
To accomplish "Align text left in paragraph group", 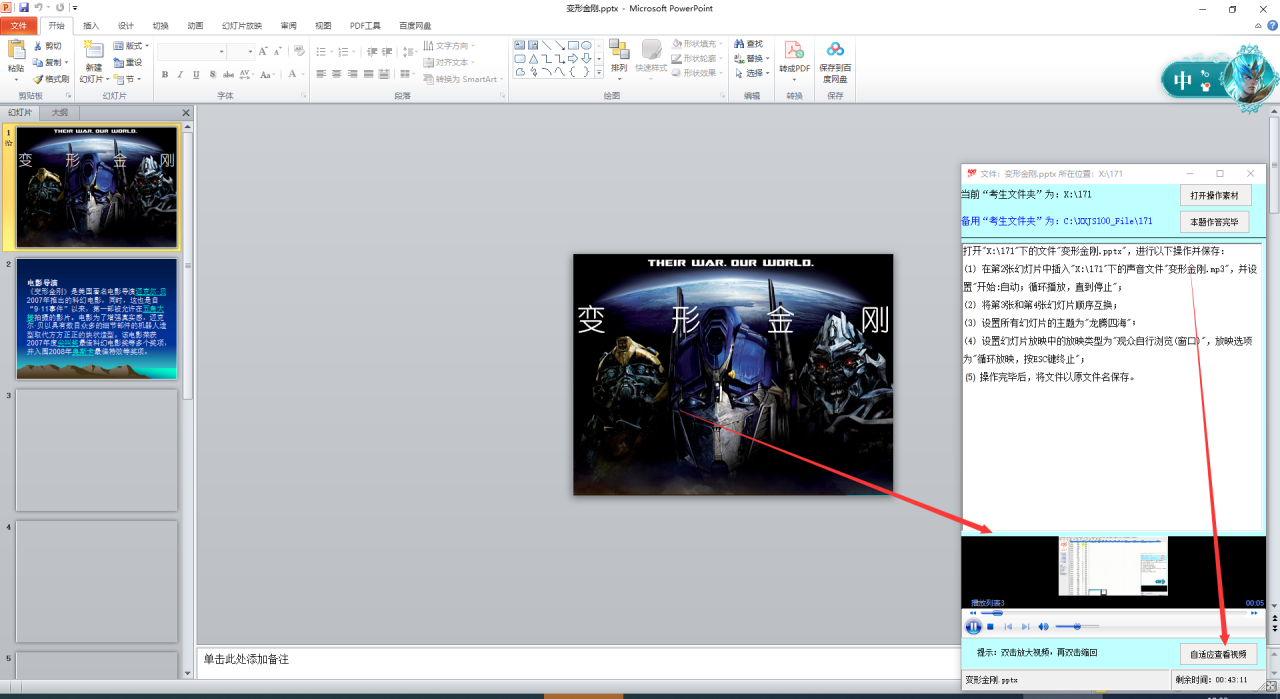I will pos(322,74).
